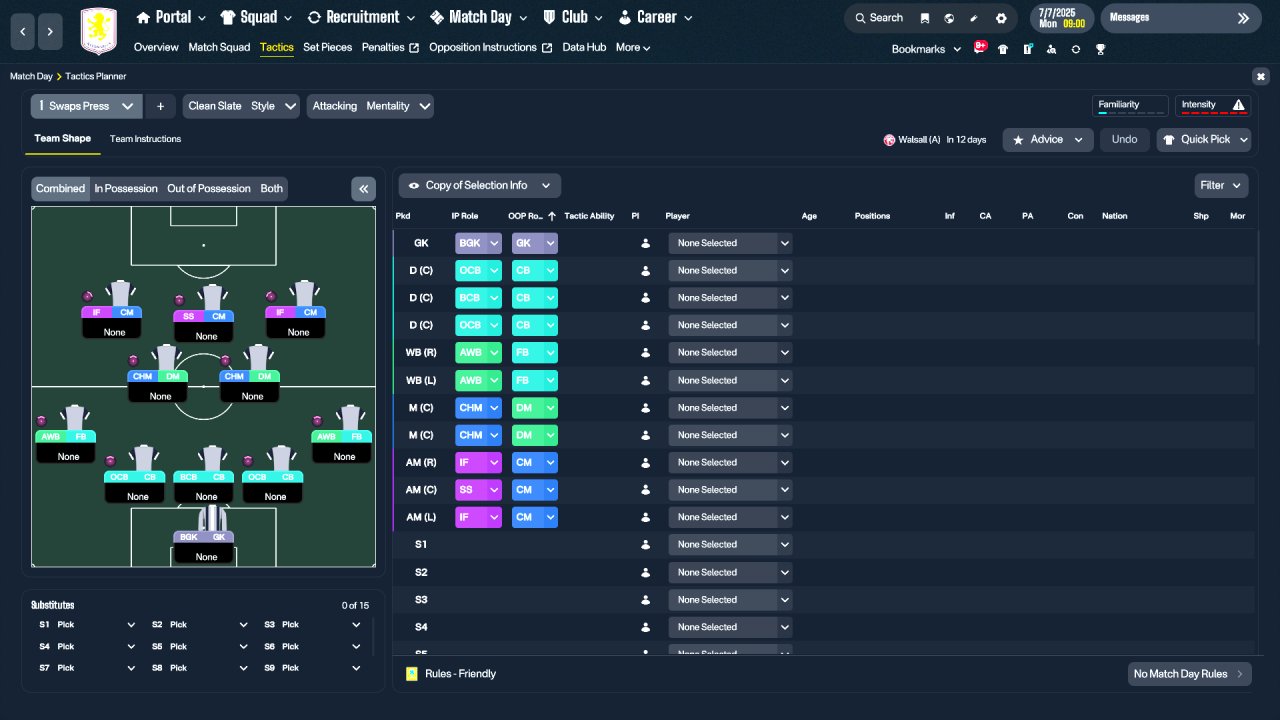
Task: Select the In Possession view toggle
Action: pyautogui.click(x=126, y=188)
